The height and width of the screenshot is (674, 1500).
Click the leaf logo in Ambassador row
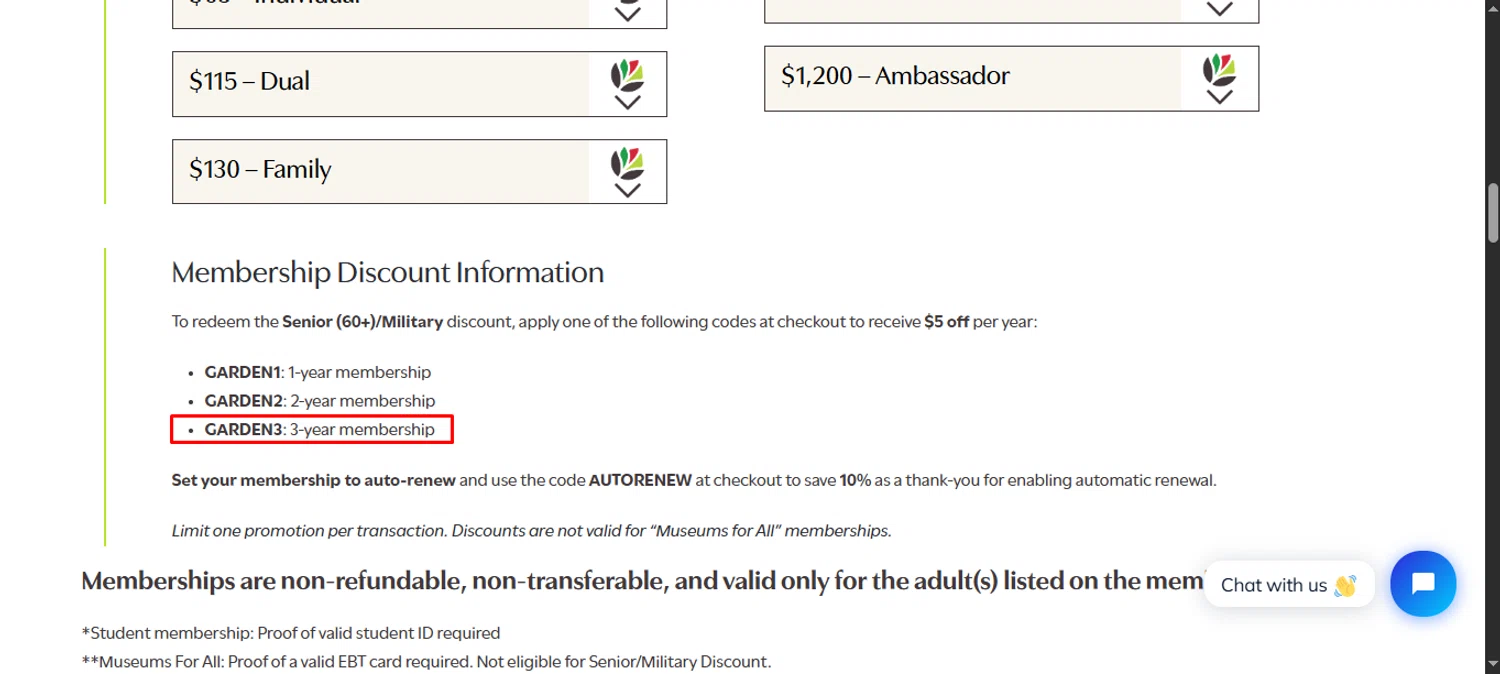[x=1219, y=70]
